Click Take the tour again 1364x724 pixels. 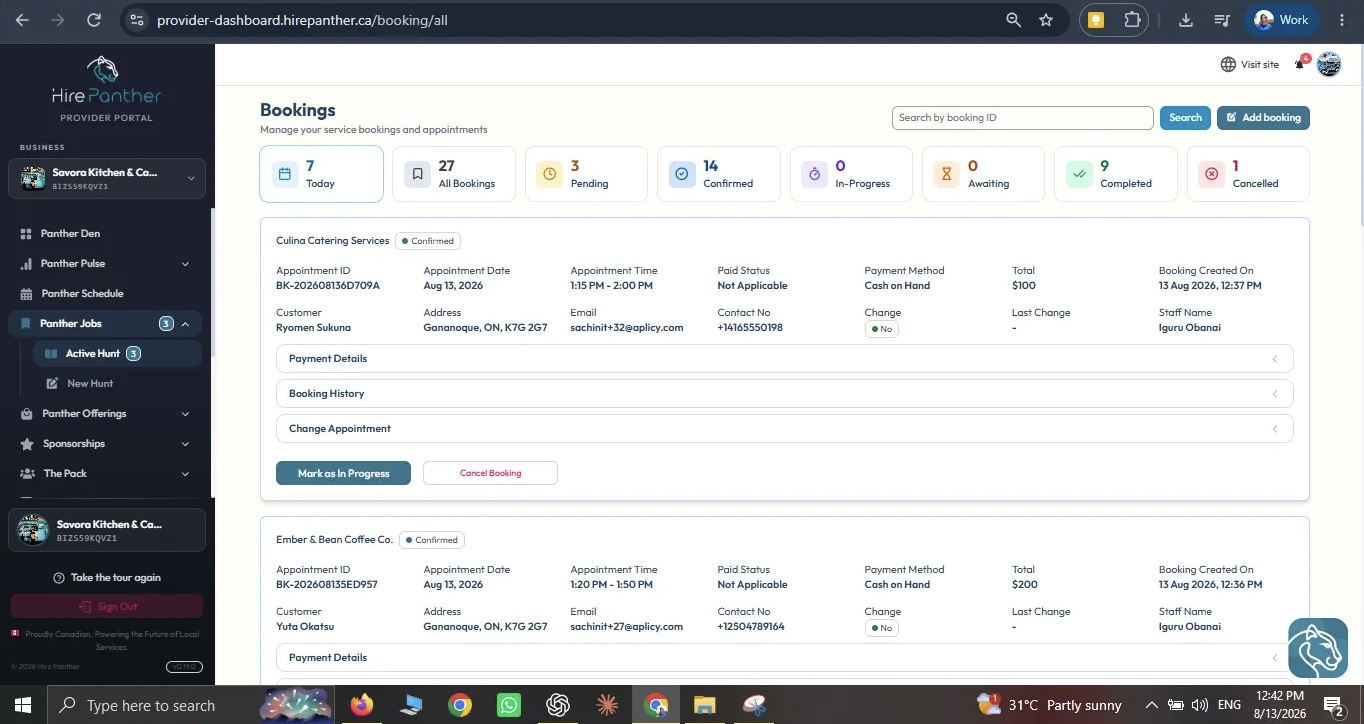tap(107, 577)
